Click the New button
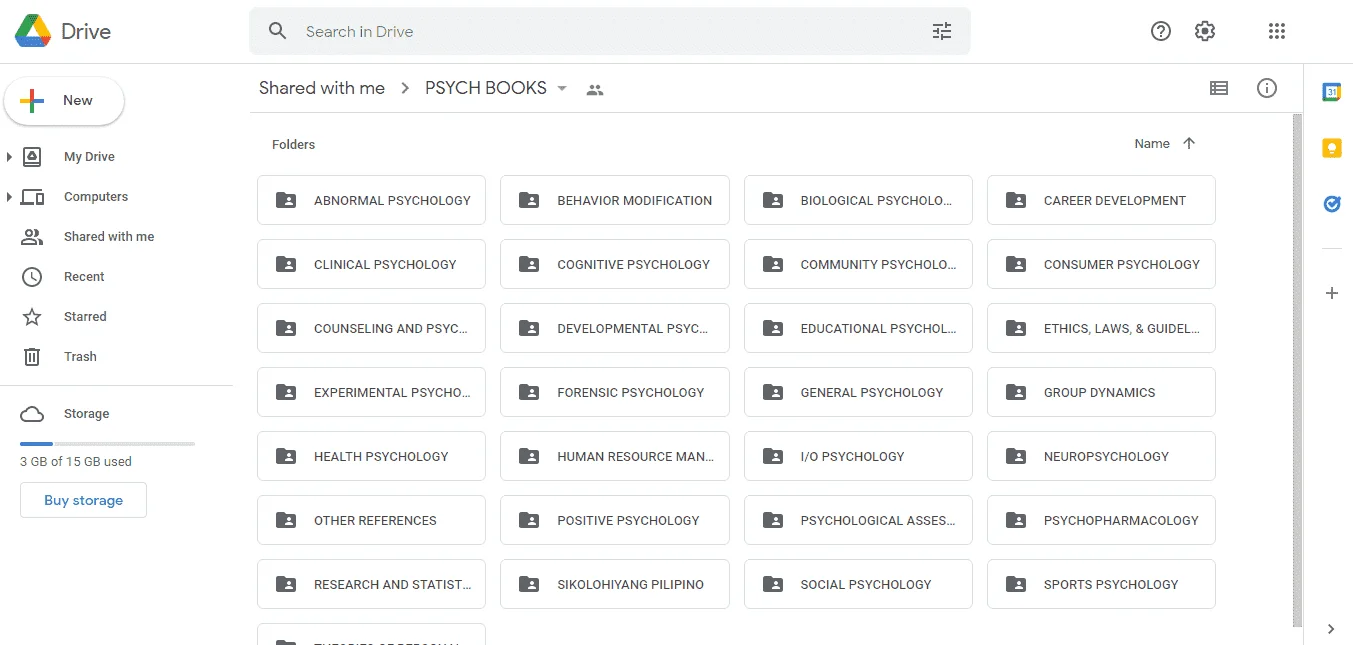 click(64, 101)
